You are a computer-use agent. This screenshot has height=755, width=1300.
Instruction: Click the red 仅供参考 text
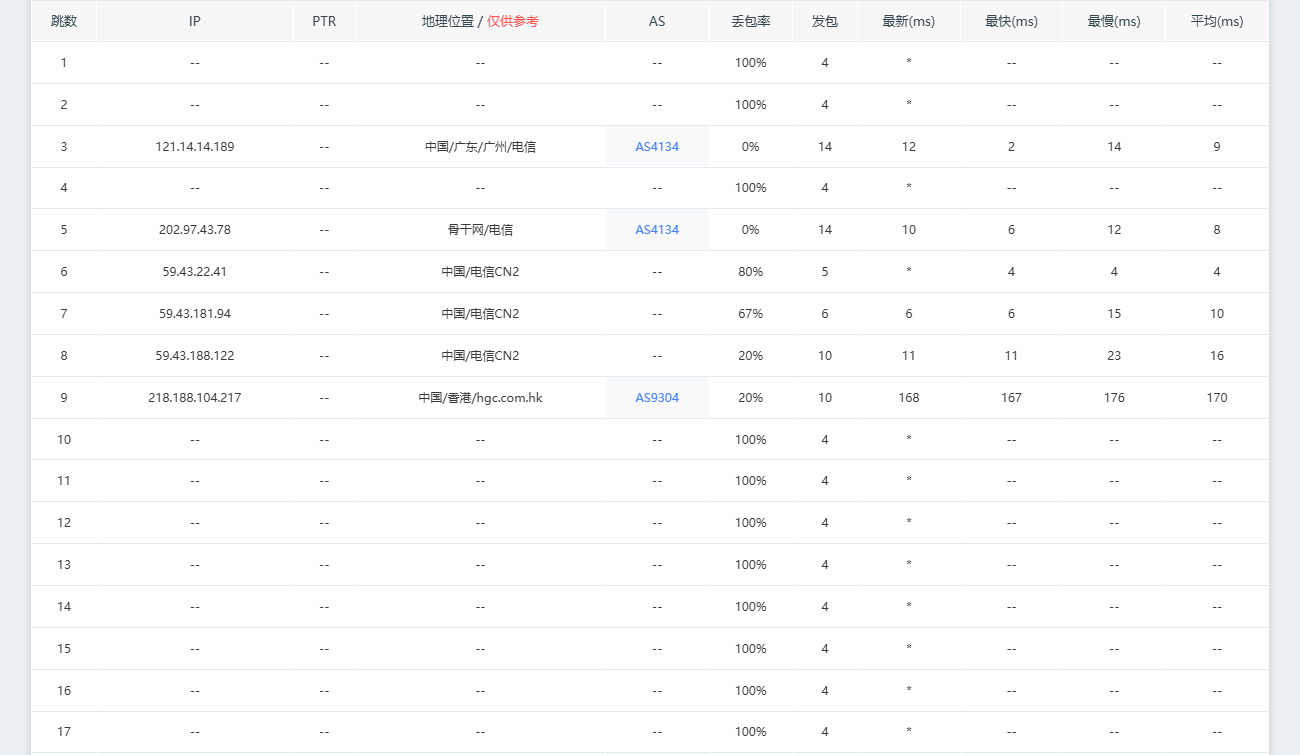513,21
